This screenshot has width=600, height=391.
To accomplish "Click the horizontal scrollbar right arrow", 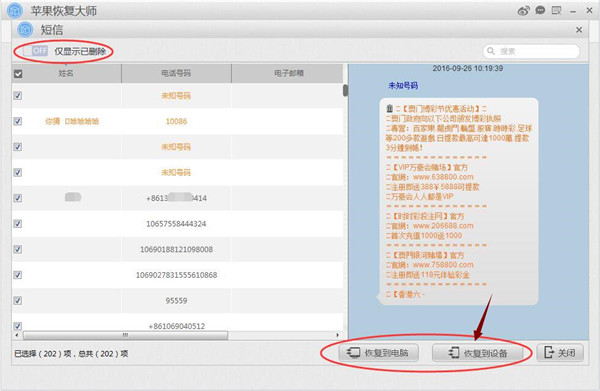I will pyautogui.click(x=337, y=335).
